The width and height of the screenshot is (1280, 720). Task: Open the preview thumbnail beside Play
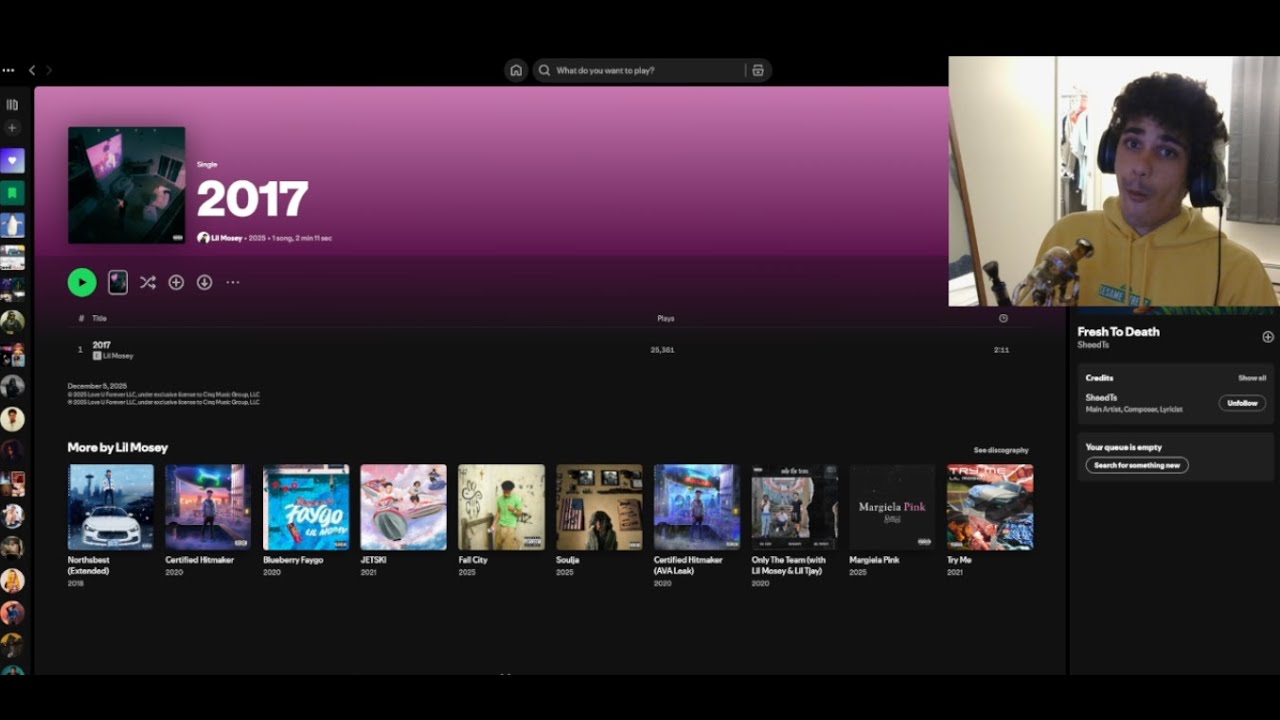click(118, 282)
